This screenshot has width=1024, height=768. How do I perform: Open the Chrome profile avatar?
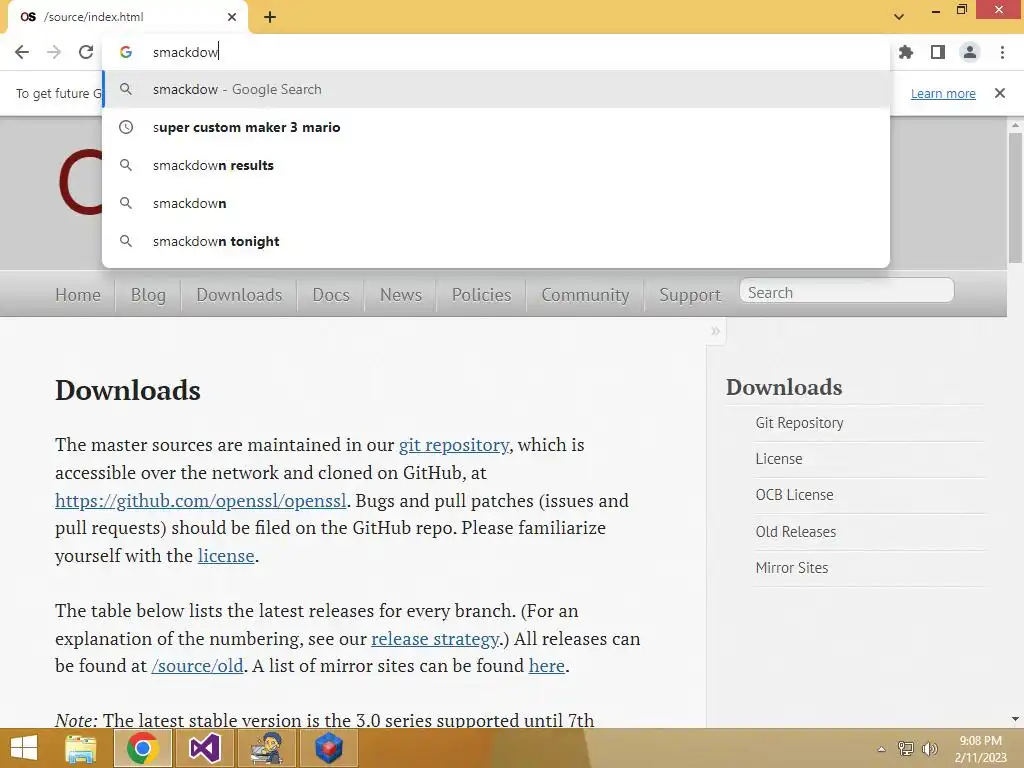[x=970, y=52]
